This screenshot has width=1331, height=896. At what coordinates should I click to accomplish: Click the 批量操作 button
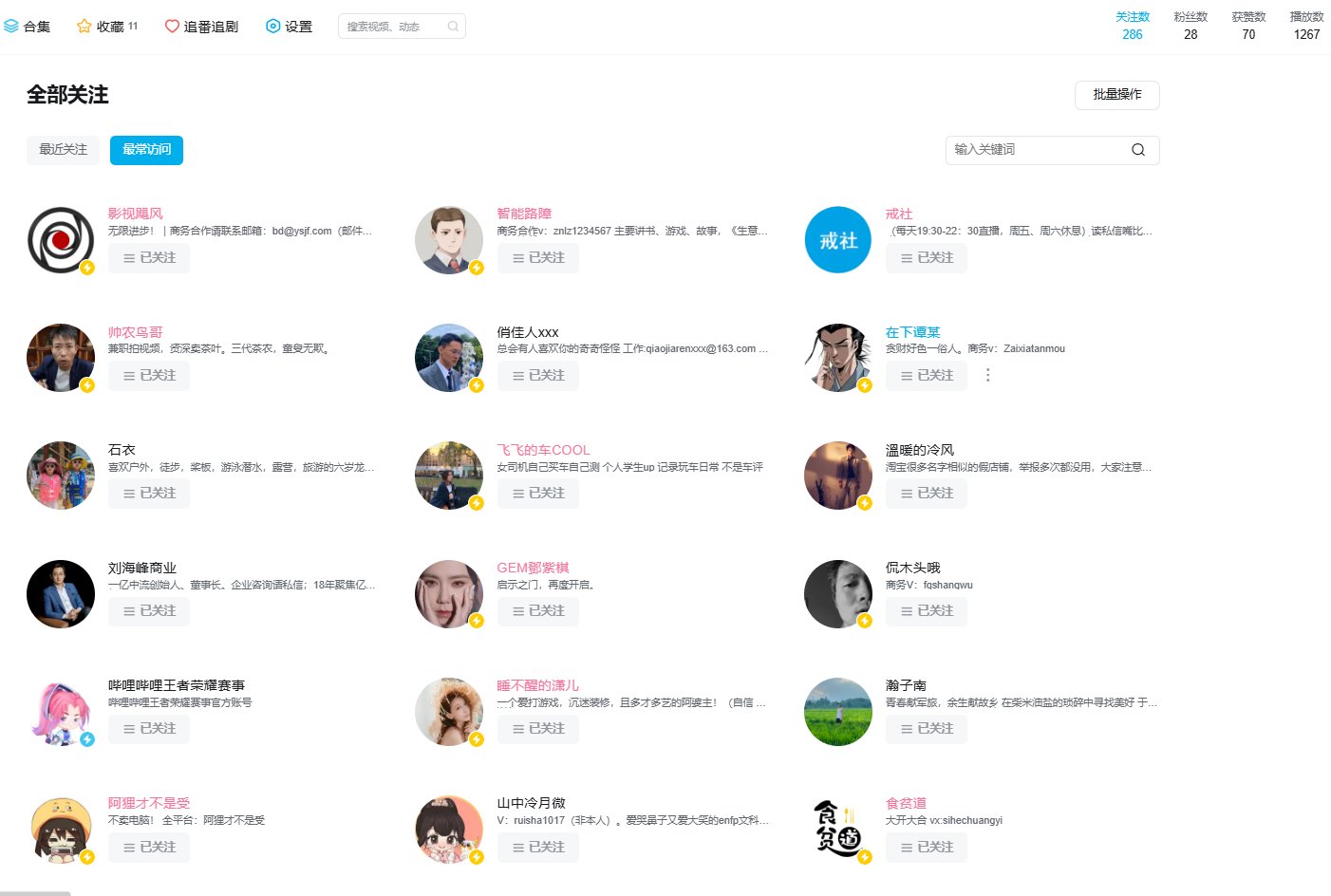tap(1116, 95)
